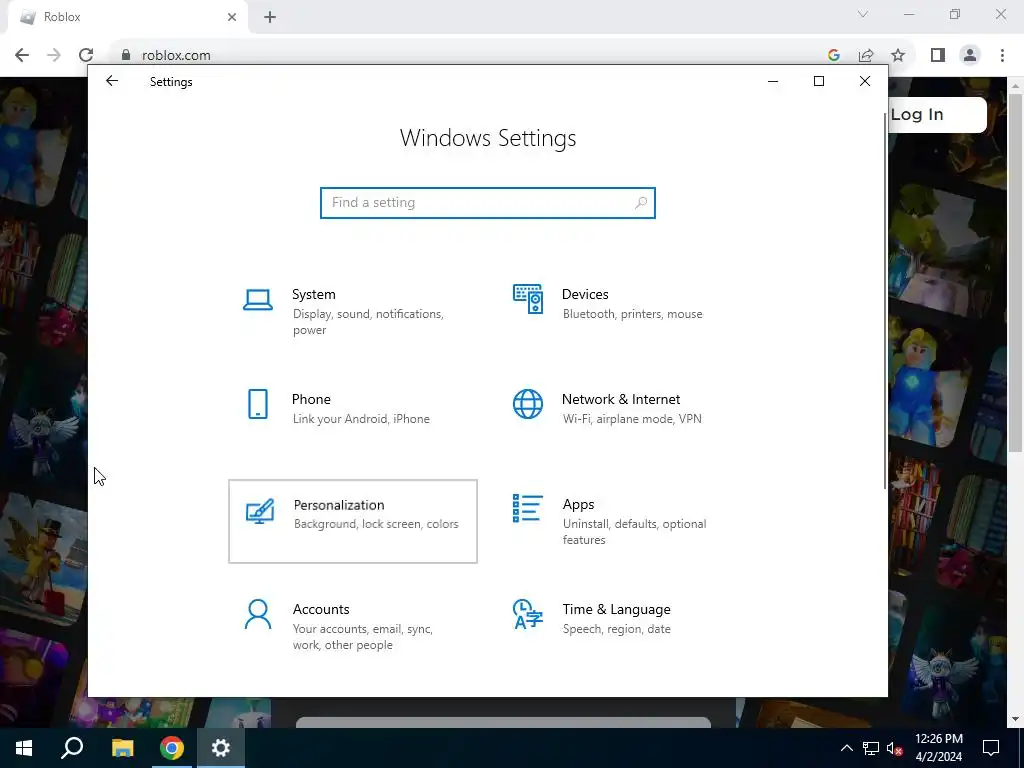Click the Chrome page scroll-down arrow
Image resolution: width=1024 pixels, height=768 pixels.
1015,719
